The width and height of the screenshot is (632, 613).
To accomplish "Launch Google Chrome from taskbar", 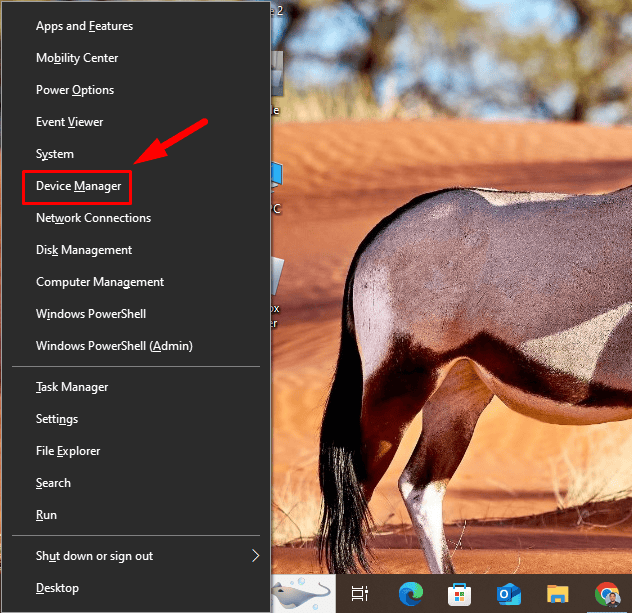I will (x=607, y=594).
